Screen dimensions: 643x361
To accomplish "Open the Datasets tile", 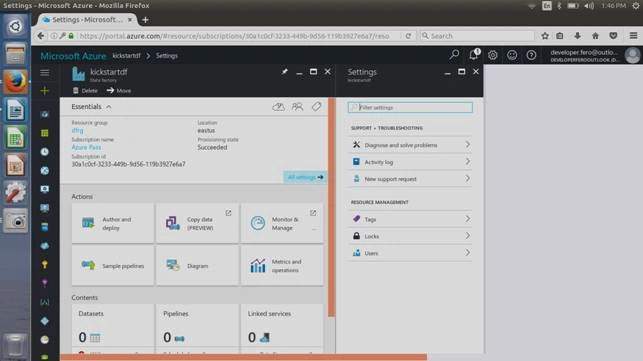I will point(113,328).
